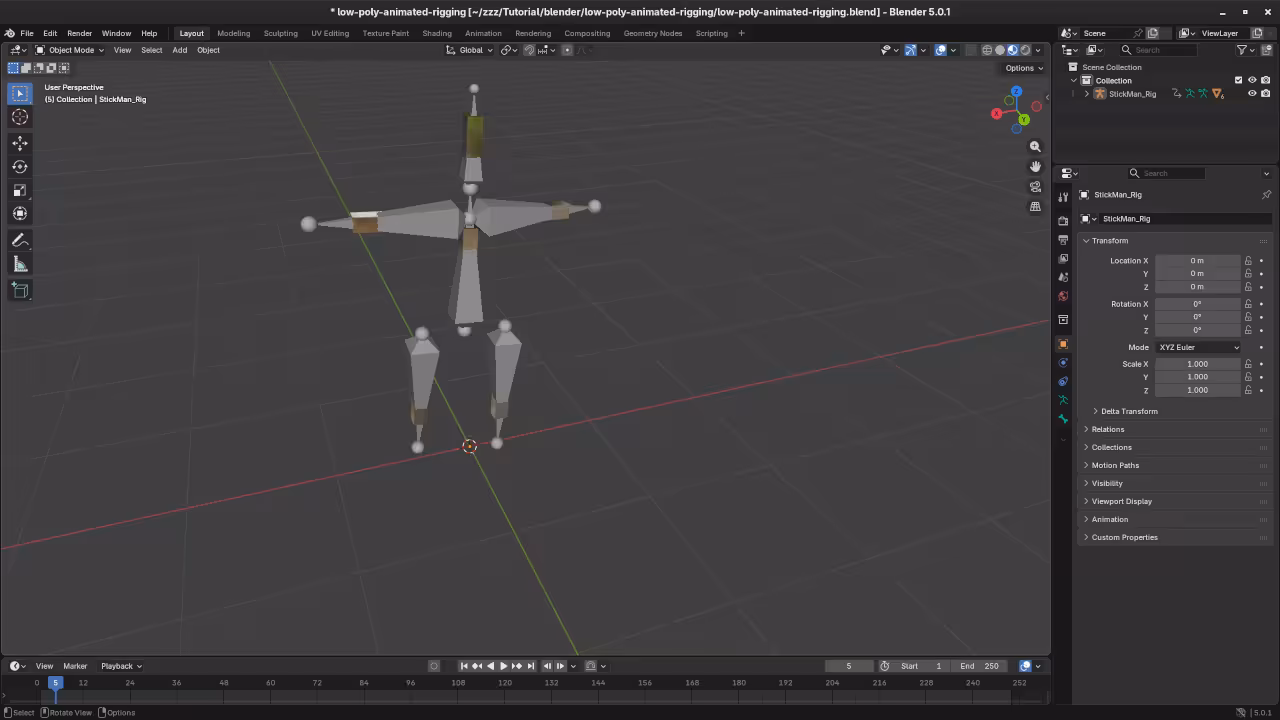This screenshot has width=1280, height=720.
Task: Open the rotation Mode dropdown showing XYZ Euler
Action: point(1197,347)
